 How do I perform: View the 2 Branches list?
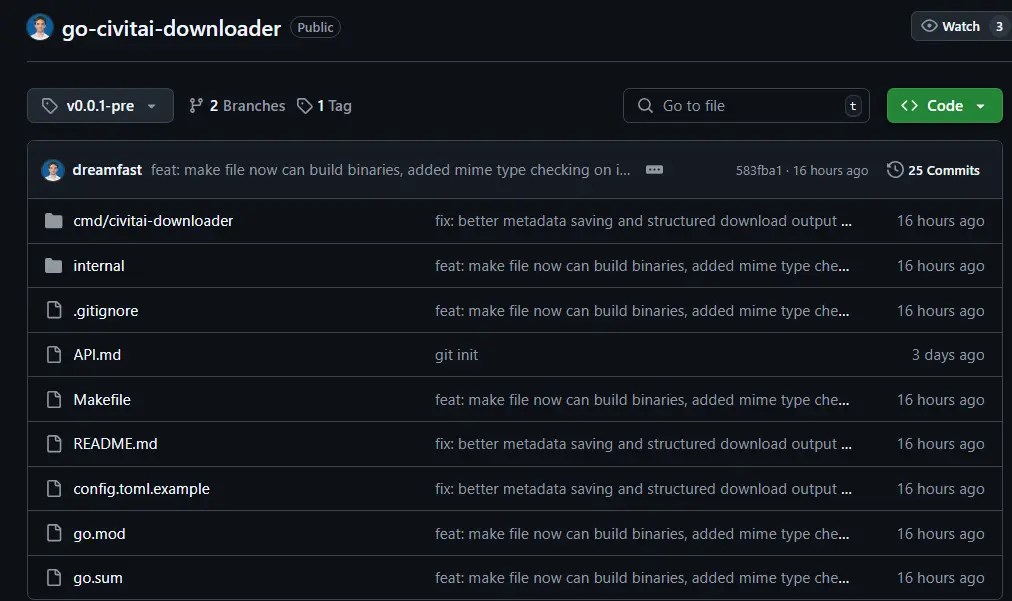pyautogui.click(x=237, y=106)
